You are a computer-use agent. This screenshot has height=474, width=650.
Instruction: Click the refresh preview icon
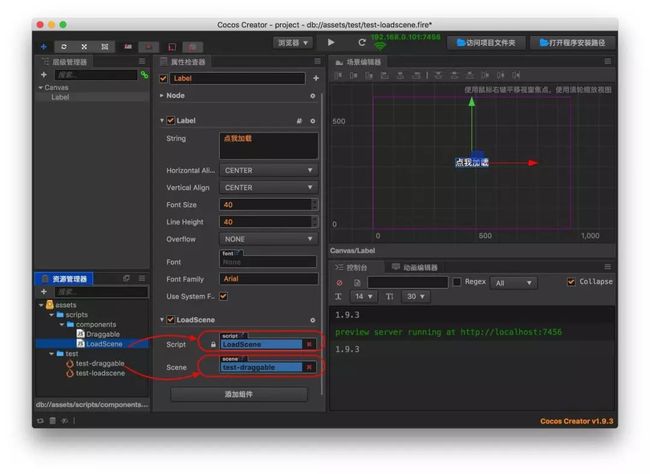coord(361,42)
